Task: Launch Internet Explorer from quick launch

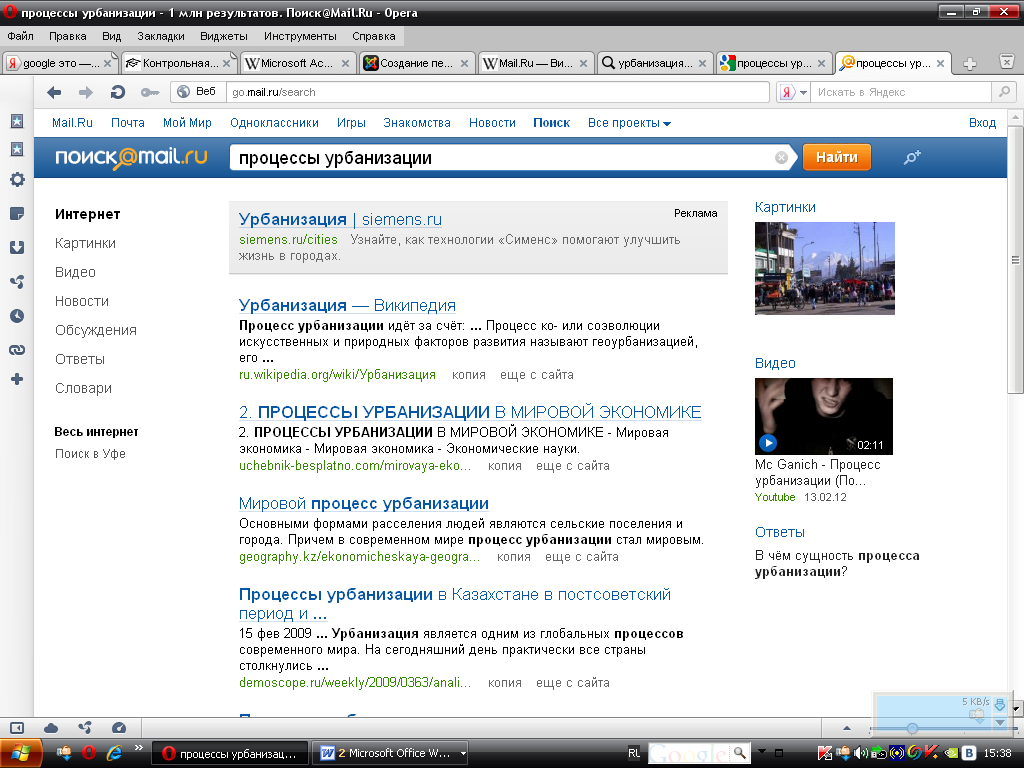Action: click(x=114, y=752)
